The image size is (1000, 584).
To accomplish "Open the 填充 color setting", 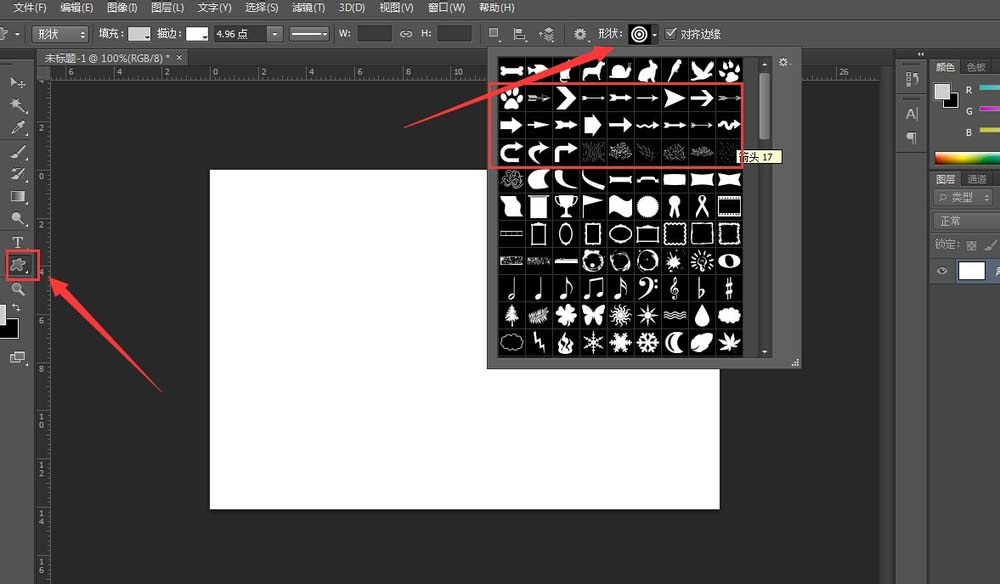I will 136,33.
